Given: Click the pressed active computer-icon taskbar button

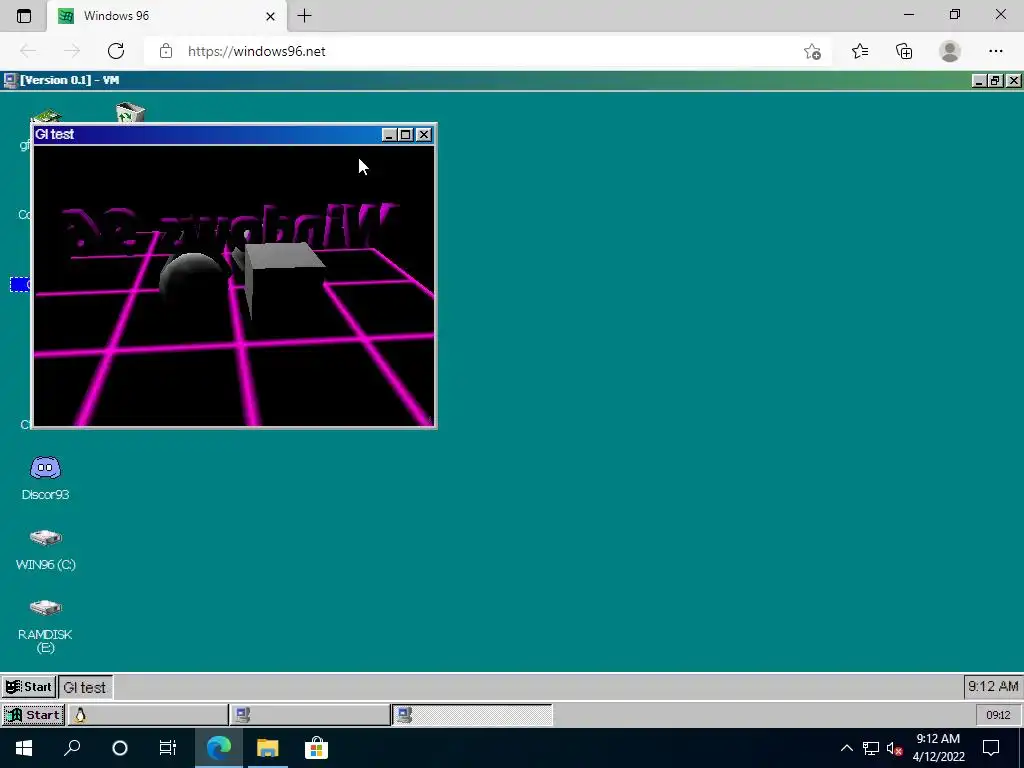Looking at the screenshot, I should coord(472,715).
